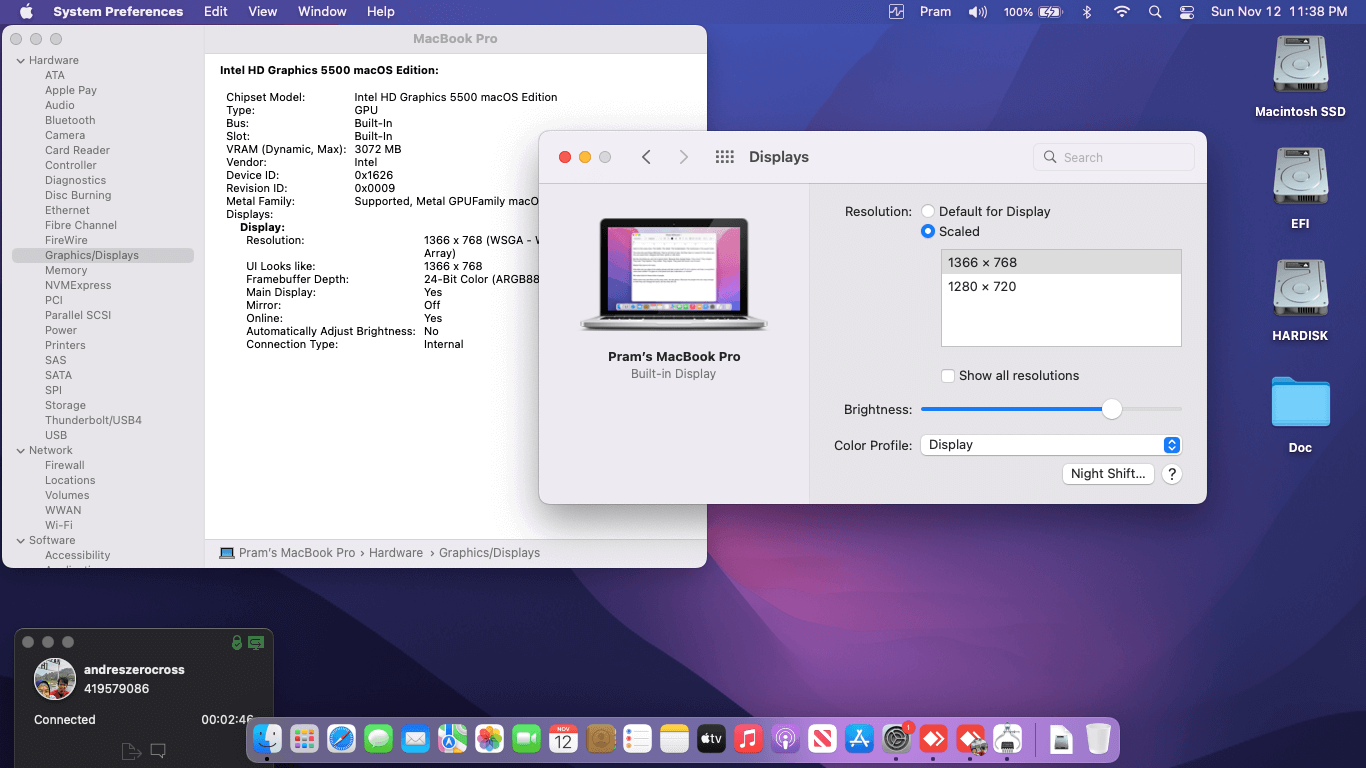Select the 1280 × 720 resolution

click(982, 287)
